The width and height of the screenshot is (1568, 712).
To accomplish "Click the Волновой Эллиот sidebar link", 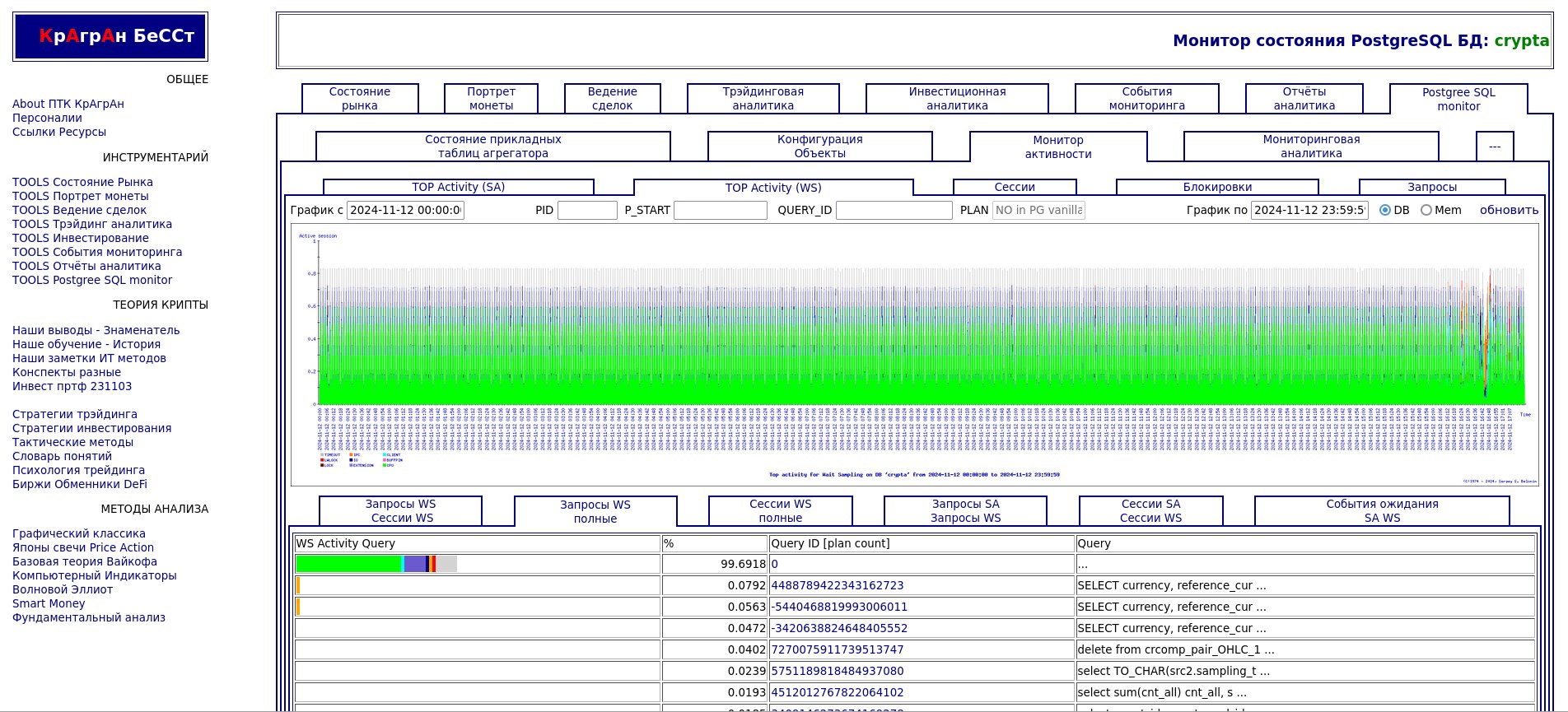I will (63, 589).
